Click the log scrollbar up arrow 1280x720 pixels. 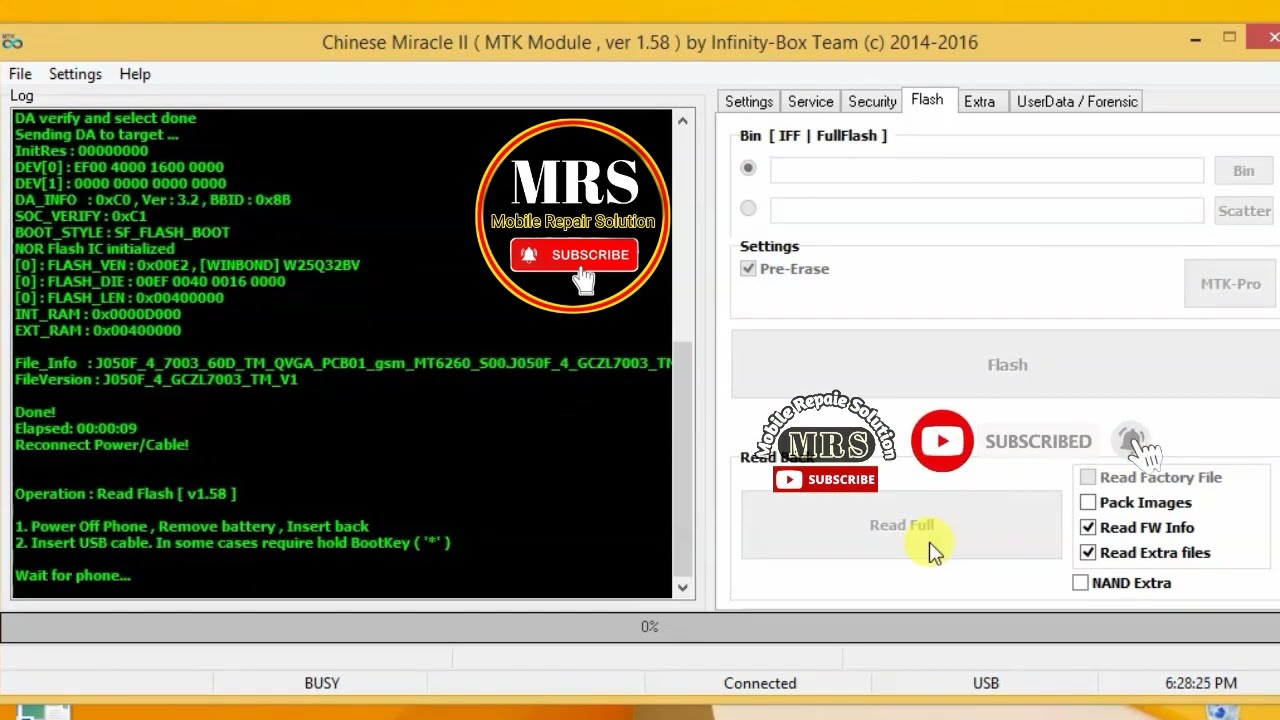click(x=683, y=121)
